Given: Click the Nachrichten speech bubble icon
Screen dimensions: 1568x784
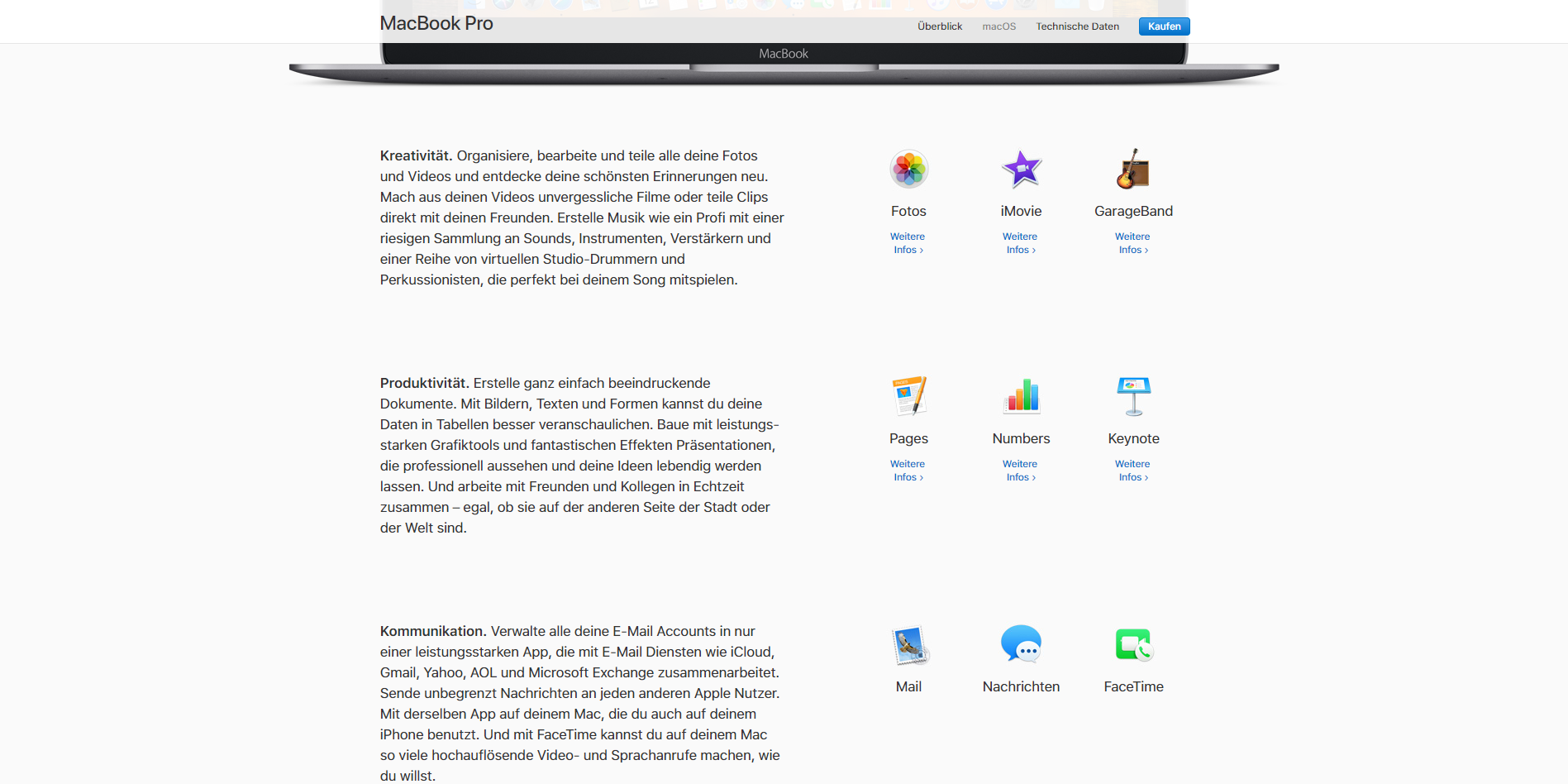Looking at the screenshot, I should (x=1021, y=644).
